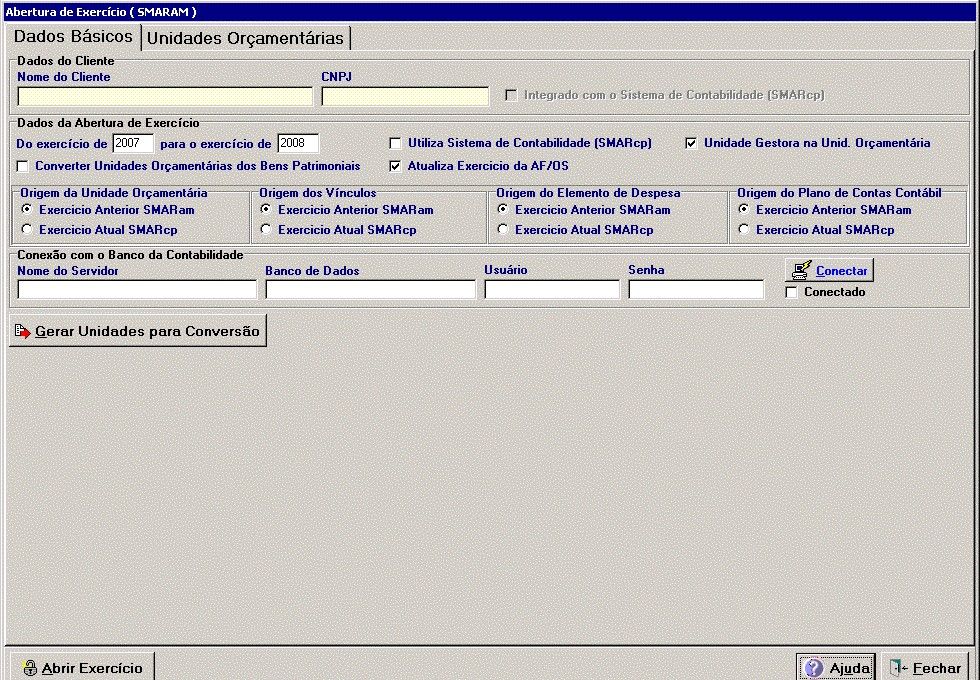The image size is (980, 680).
Task: Enable Utiliza Sistema de Contabilidade checkbox
Action: click(x=396, y=144)
